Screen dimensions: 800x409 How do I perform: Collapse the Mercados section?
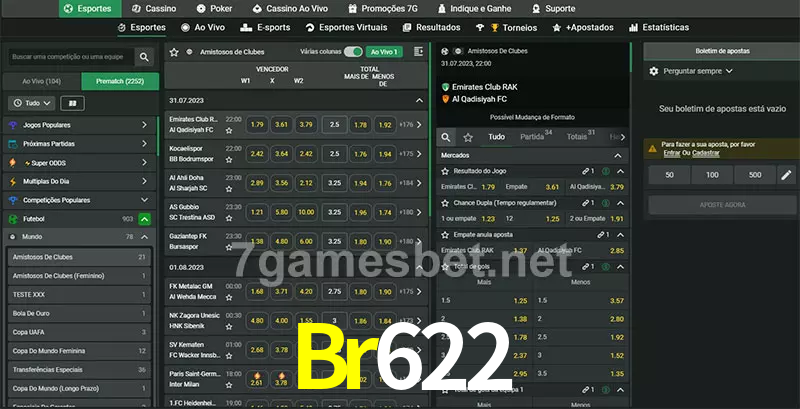tap(618, 156)
